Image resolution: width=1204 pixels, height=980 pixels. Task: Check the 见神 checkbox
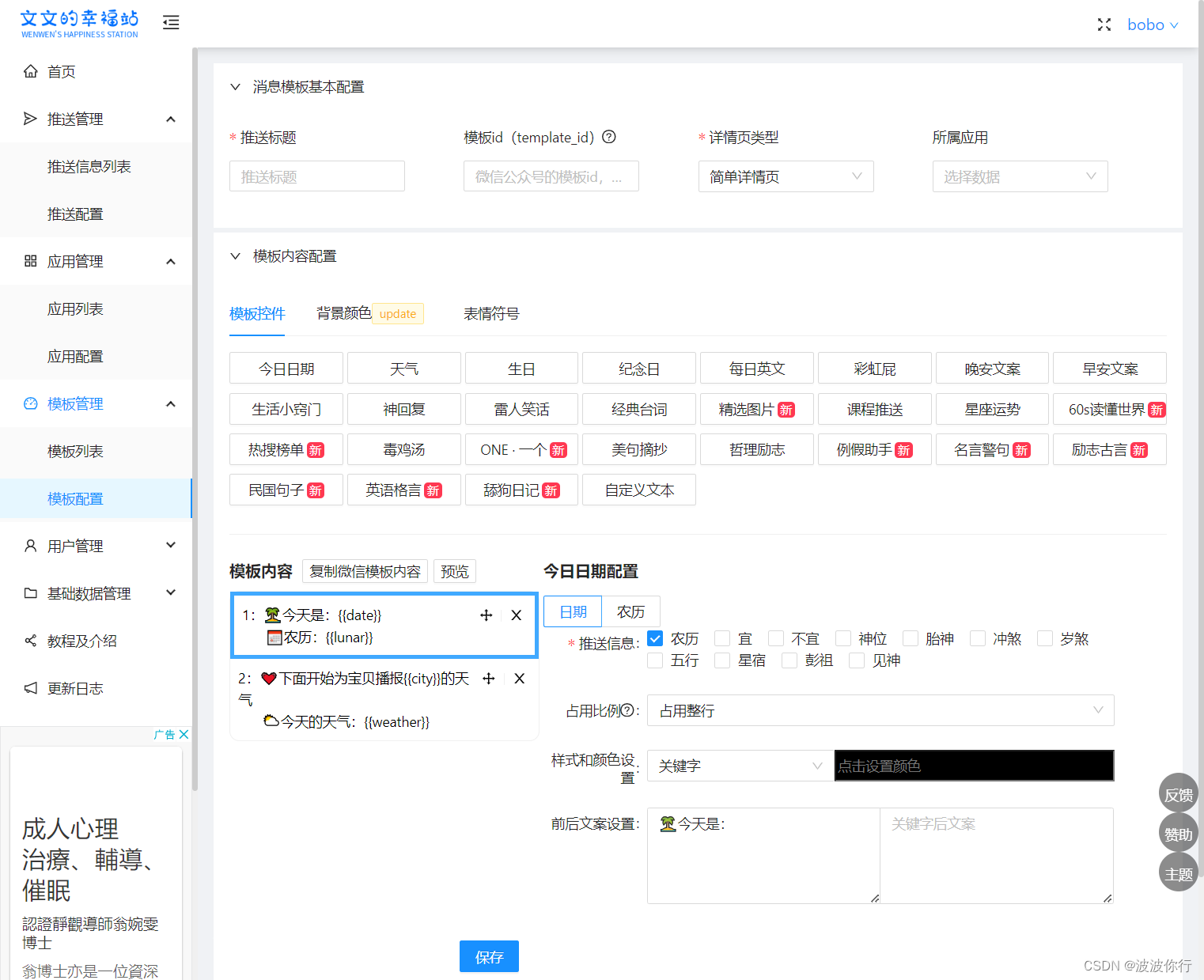tap(857, 660)
